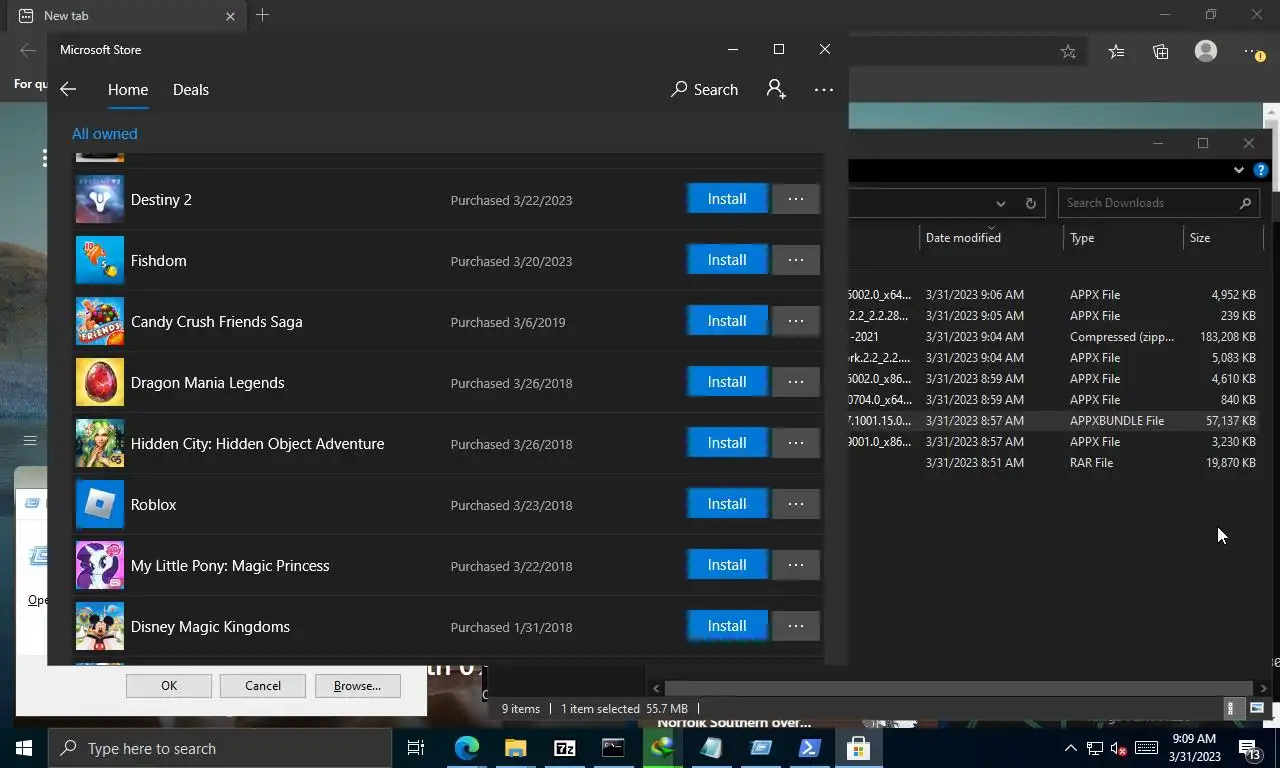This screenshot has width=1280, height=768.
Task: Sort Explorer files by Type
Action: click(x=1122, y=238)
